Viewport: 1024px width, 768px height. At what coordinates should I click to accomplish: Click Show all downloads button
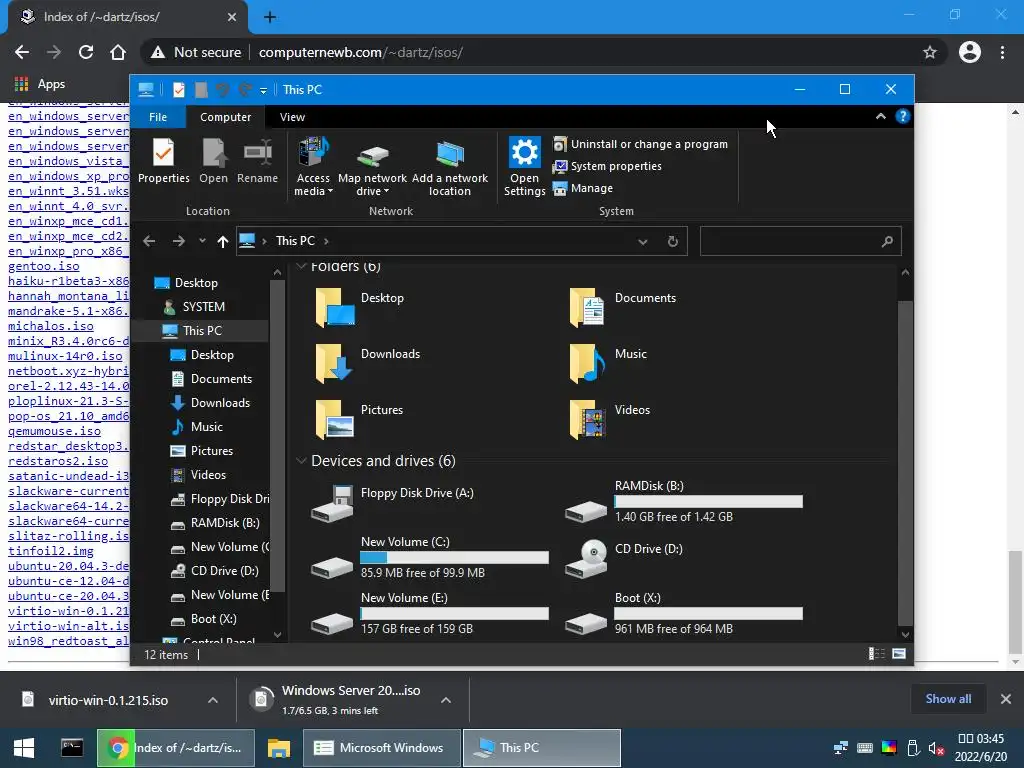pyautogui.click(x=948, y=699)
